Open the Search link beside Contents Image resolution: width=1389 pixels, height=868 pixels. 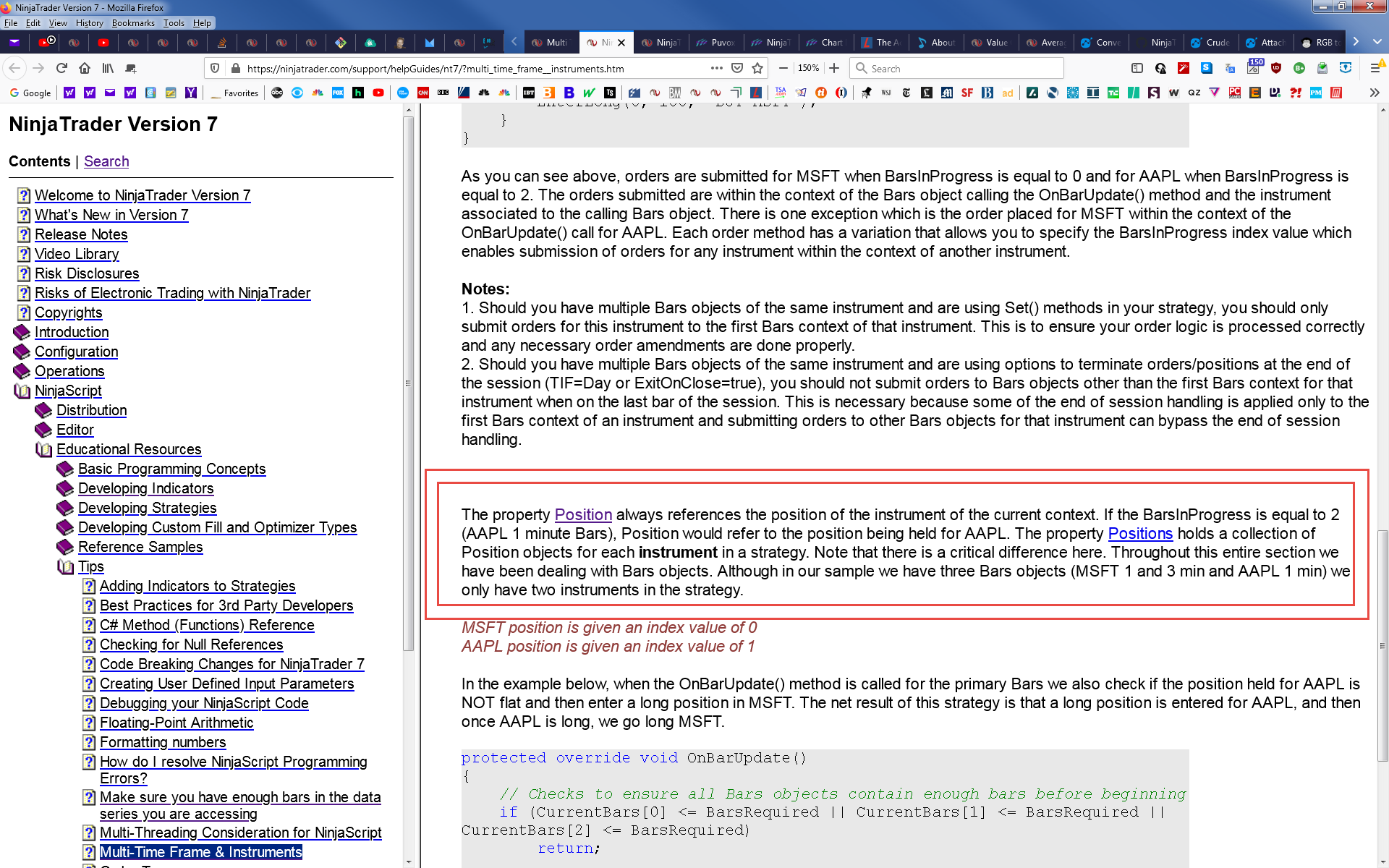pyautogui.click(x=106, y=161)
